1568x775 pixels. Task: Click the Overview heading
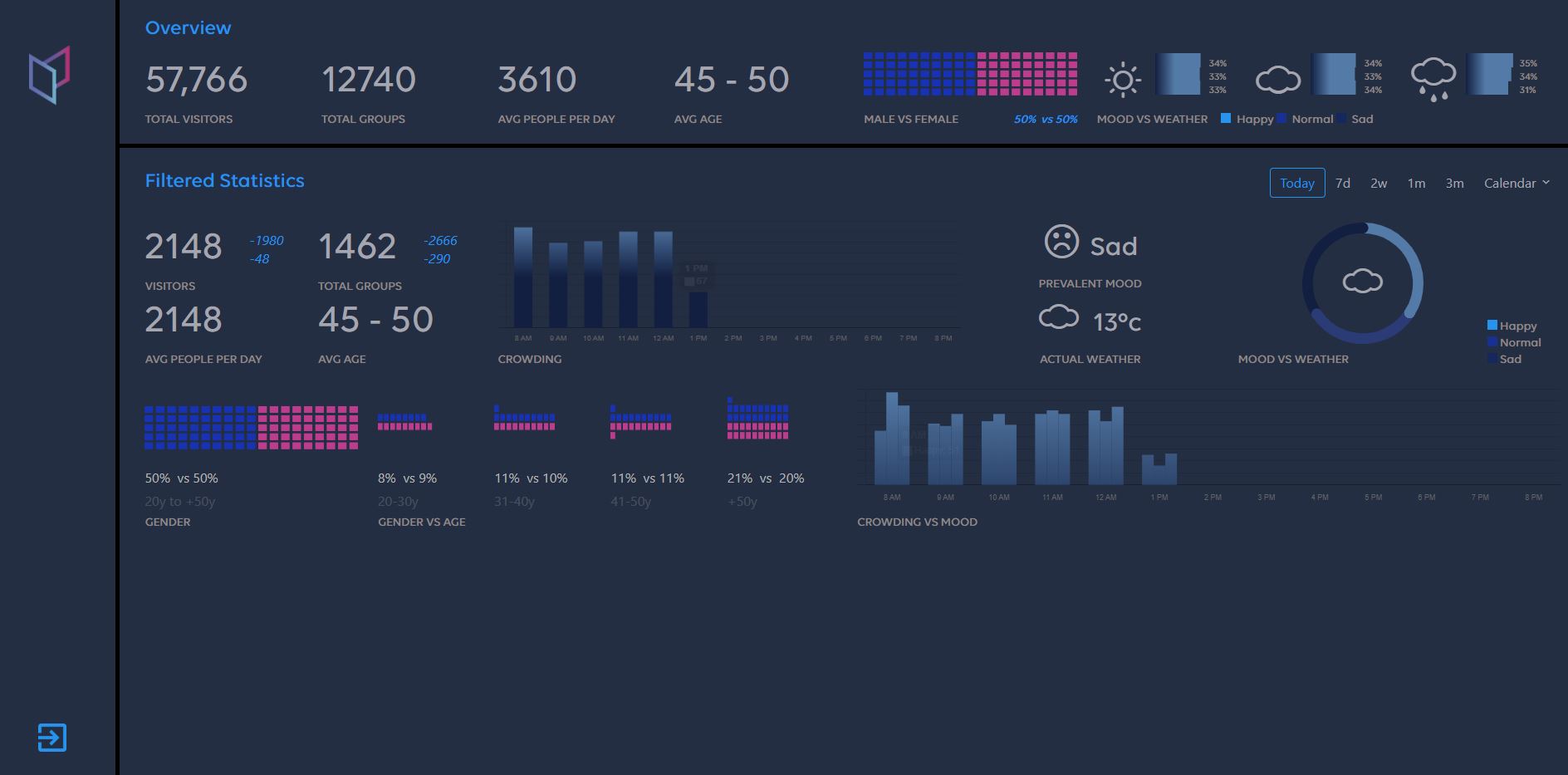(188, 27)
